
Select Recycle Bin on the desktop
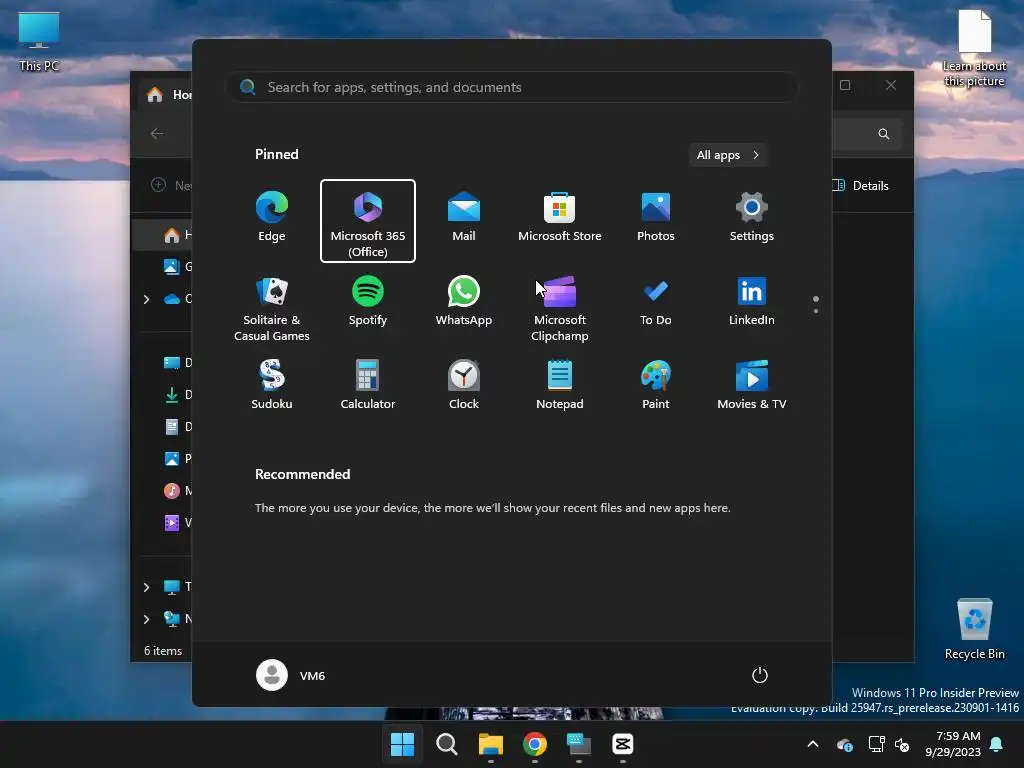click(974, 629)
